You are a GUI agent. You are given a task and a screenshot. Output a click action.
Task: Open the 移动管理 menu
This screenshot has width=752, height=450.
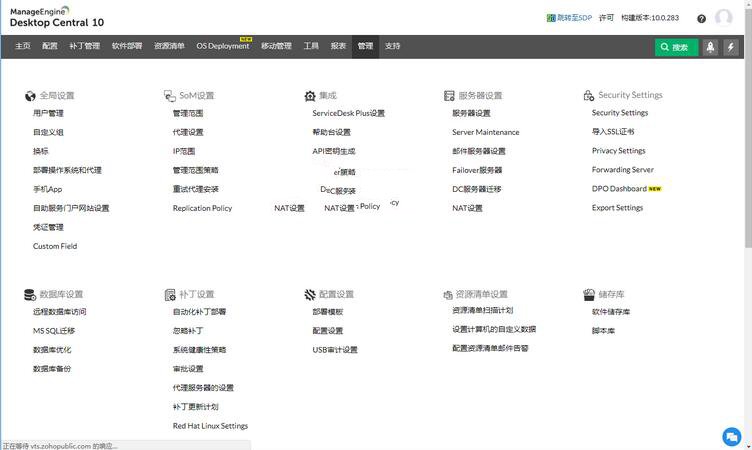[x=276, y=46]
